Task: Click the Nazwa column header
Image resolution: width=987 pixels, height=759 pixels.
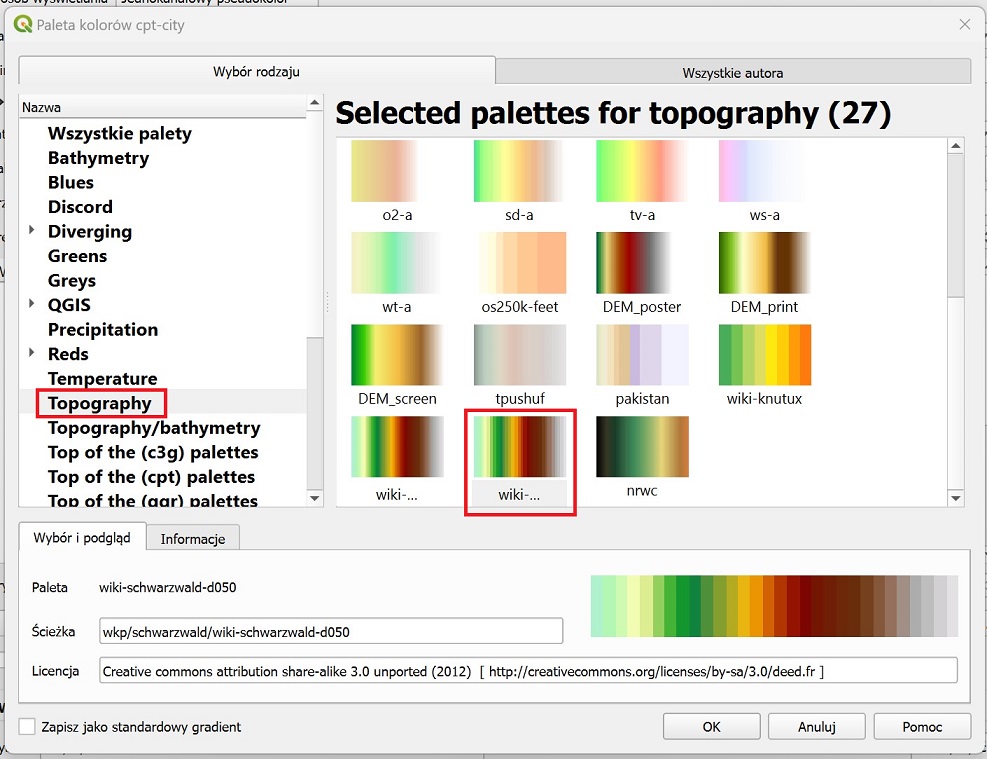Action: pos(162,107)
